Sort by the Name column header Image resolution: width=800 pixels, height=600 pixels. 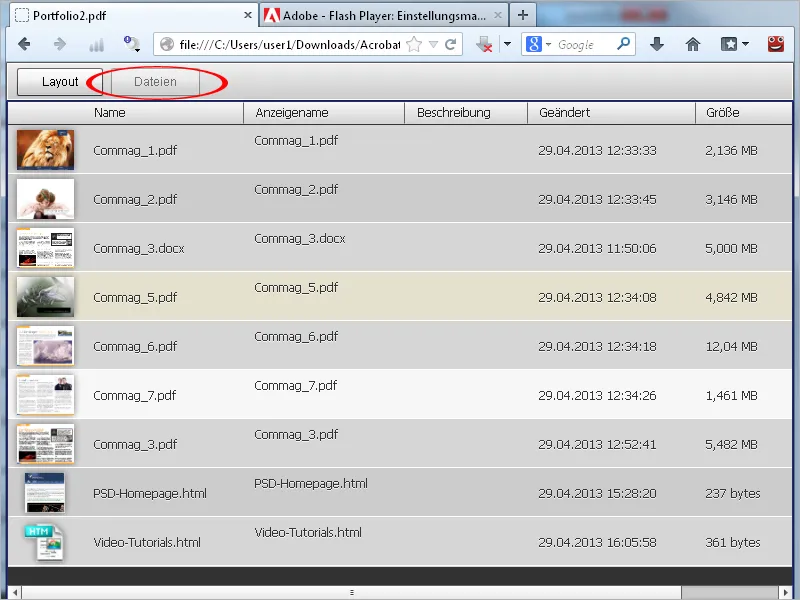126,112
